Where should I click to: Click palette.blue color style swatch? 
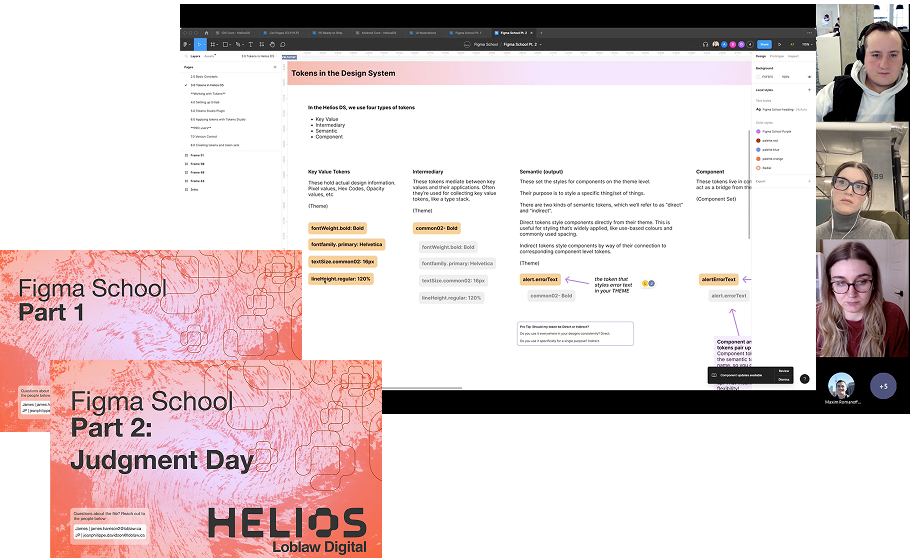click(x=758, y=150)
